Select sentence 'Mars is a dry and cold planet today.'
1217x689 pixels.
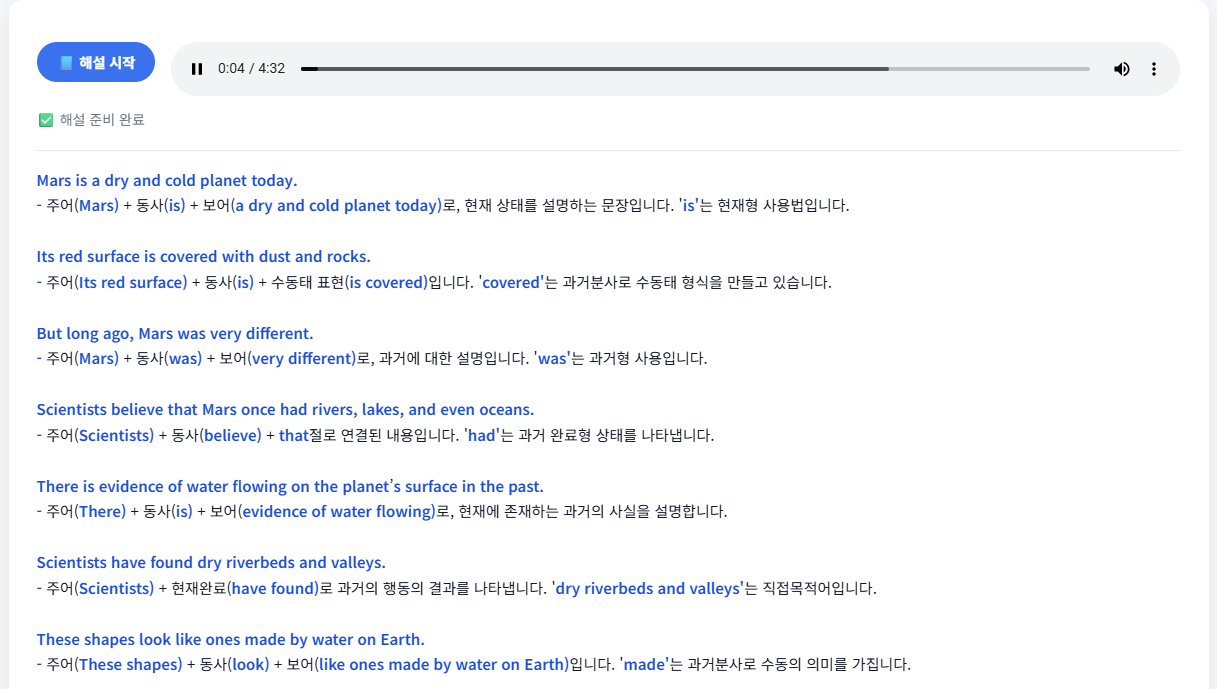click(167, 181)
